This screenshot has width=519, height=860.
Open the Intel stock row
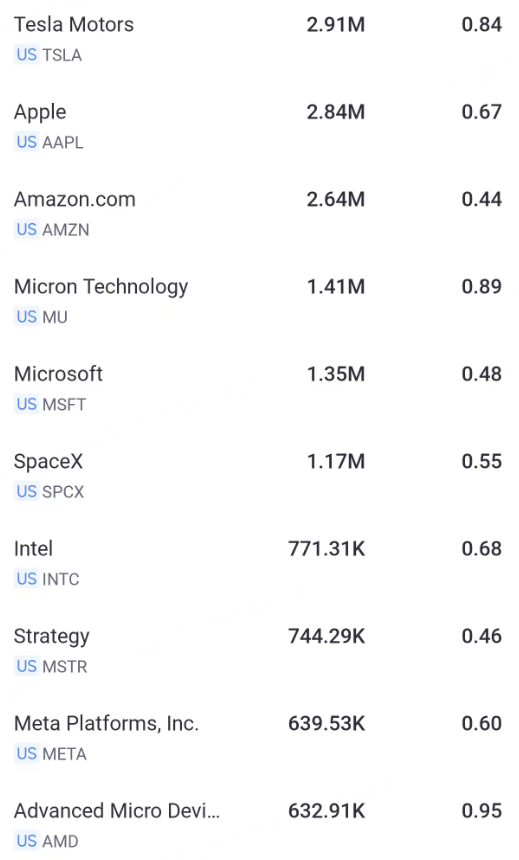[260, 563]
